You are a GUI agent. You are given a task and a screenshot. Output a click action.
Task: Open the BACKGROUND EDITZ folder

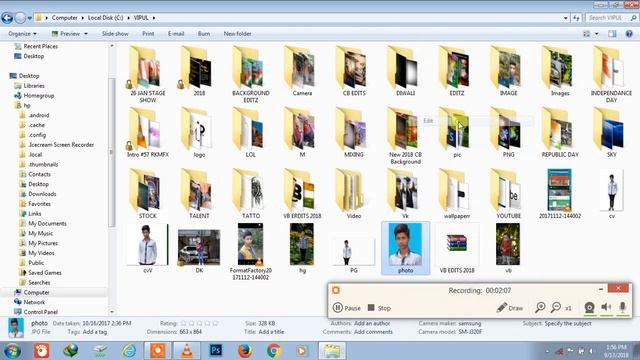(250, 74)
